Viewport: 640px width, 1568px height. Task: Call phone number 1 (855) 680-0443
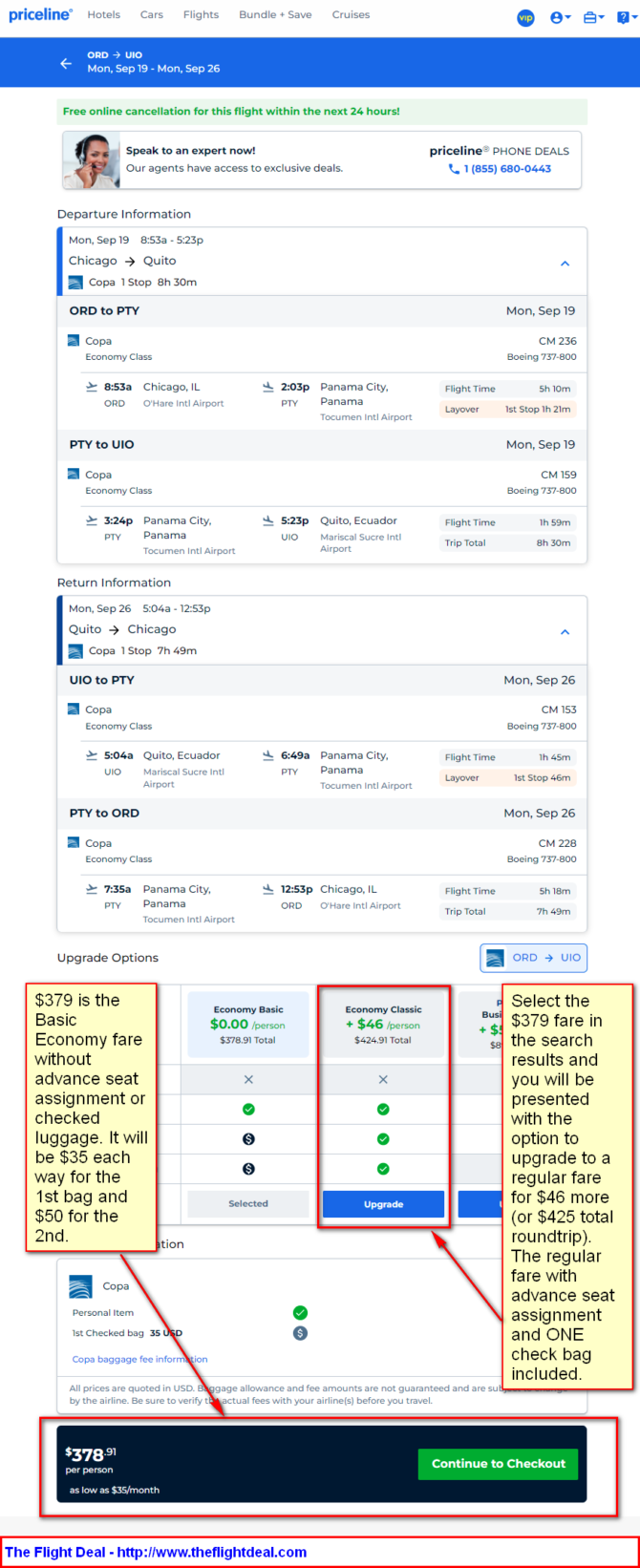[507, 169]
